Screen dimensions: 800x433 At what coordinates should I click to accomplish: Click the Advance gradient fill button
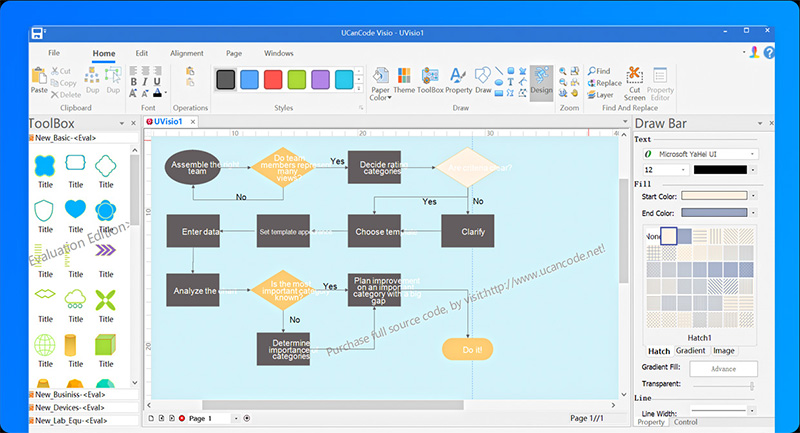click(x=723, y=369)
